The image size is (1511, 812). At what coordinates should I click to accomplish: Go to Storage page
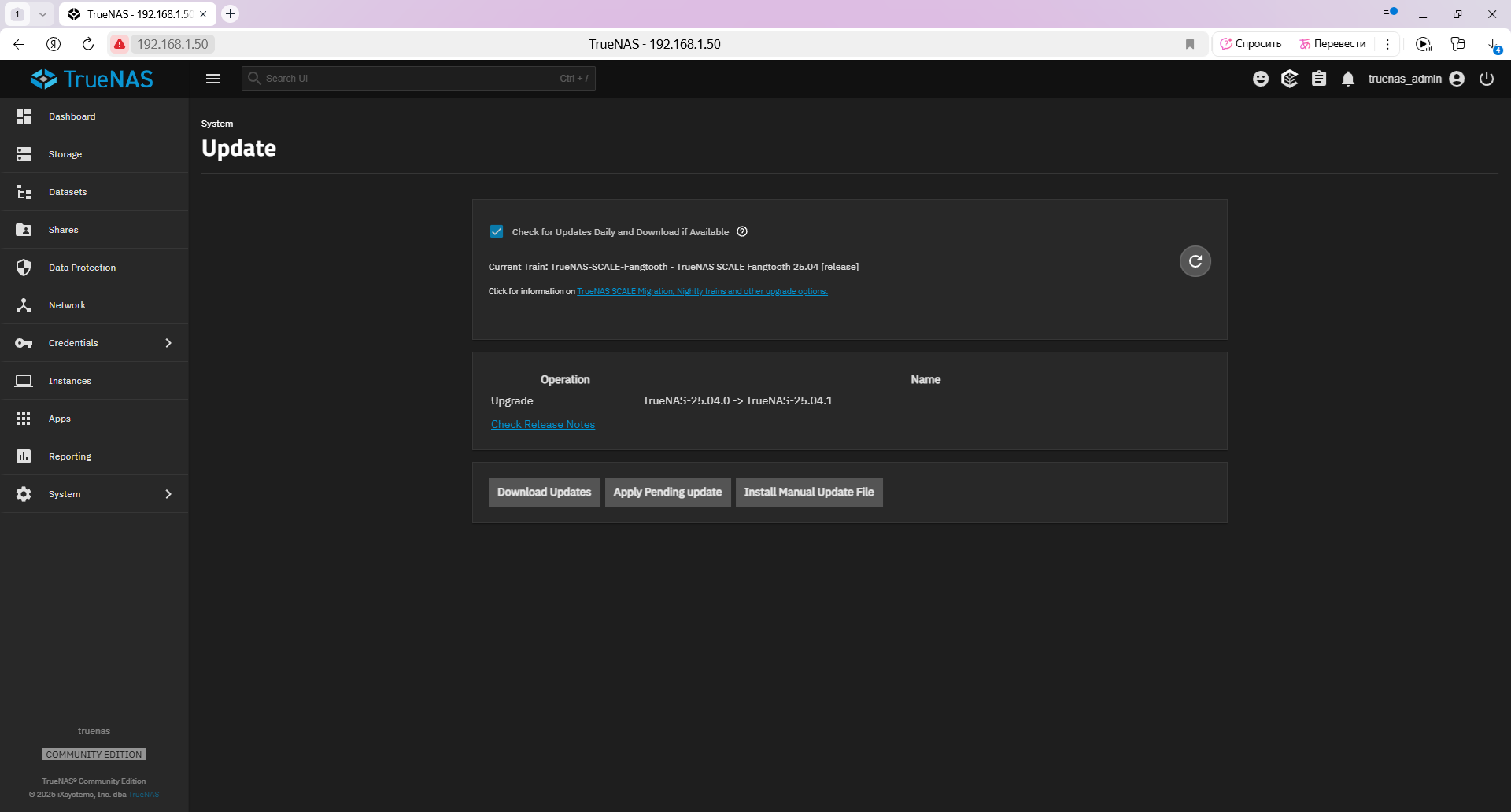(94, 154)
